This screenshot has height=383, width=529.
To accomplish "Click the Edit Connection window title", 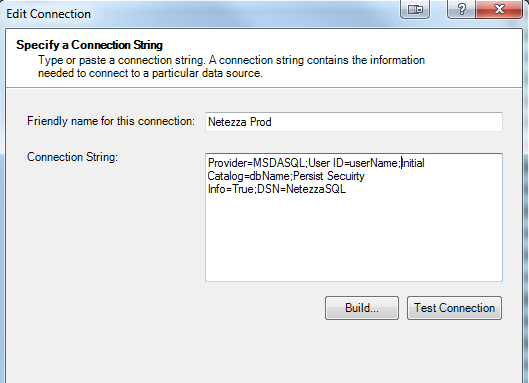I will click(x=49, y=14).
